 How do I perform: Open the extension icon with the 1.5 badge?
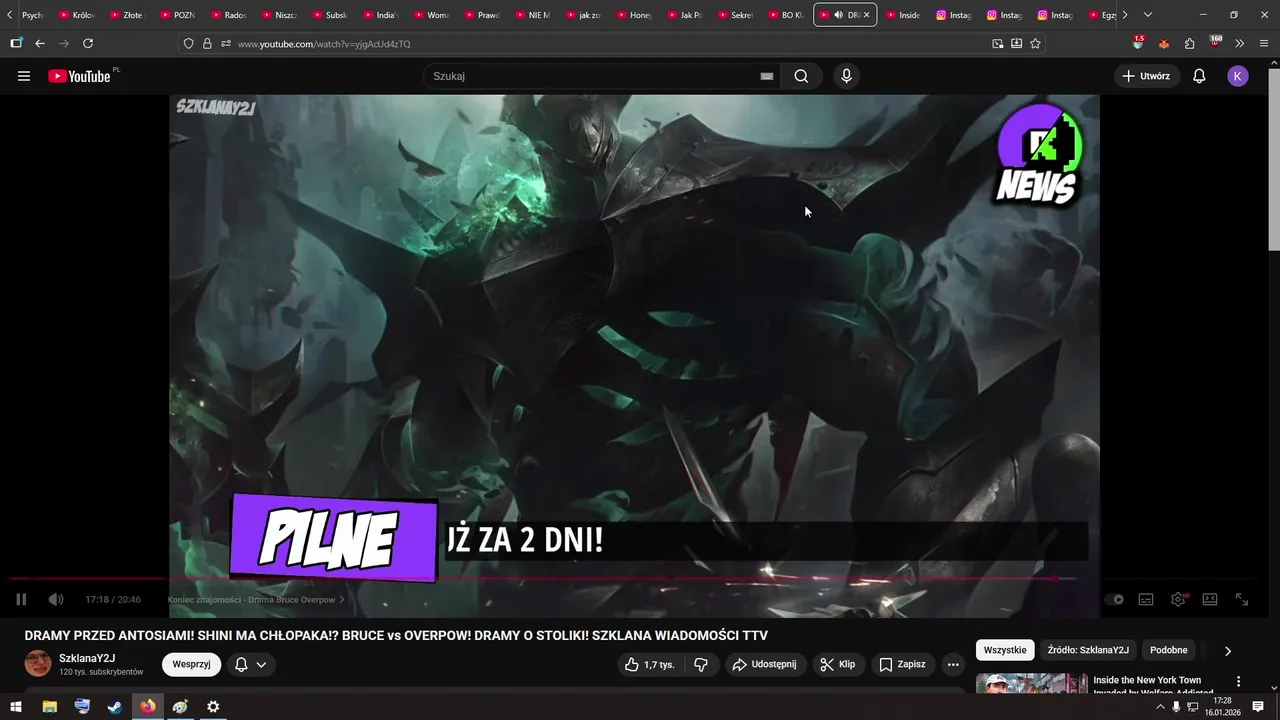(x=1138, y=43)
